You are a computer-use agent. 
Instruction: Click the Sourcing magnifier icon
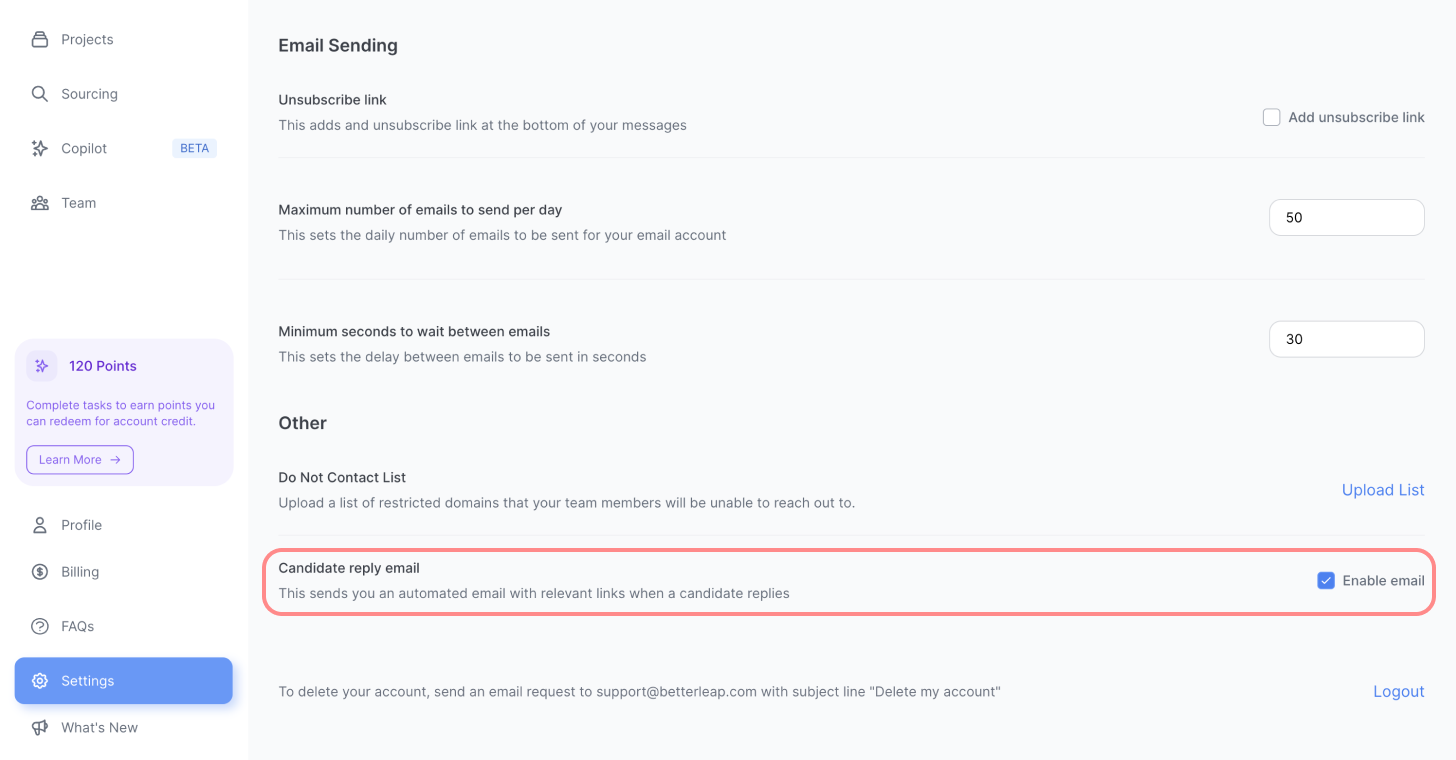[40, 94]
